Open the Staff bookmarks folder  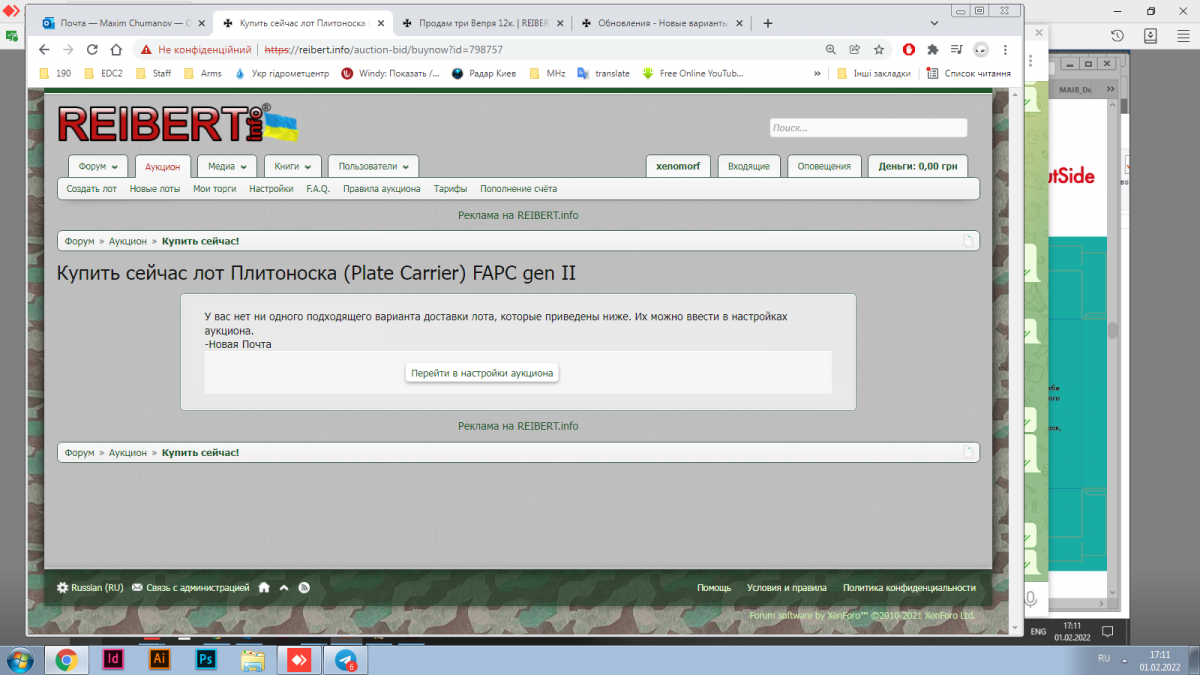(153, 73)
